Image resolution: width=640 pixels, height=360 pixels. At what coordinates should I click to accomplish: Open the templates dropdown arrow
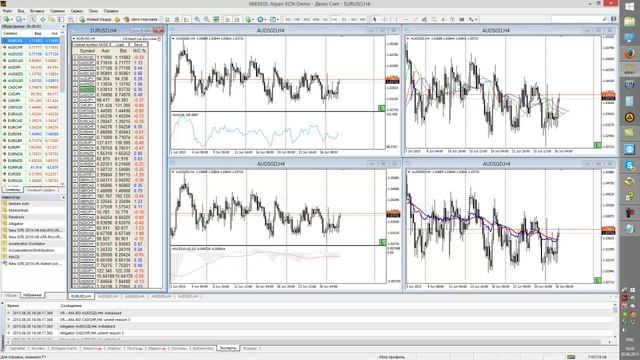(278, 19)
